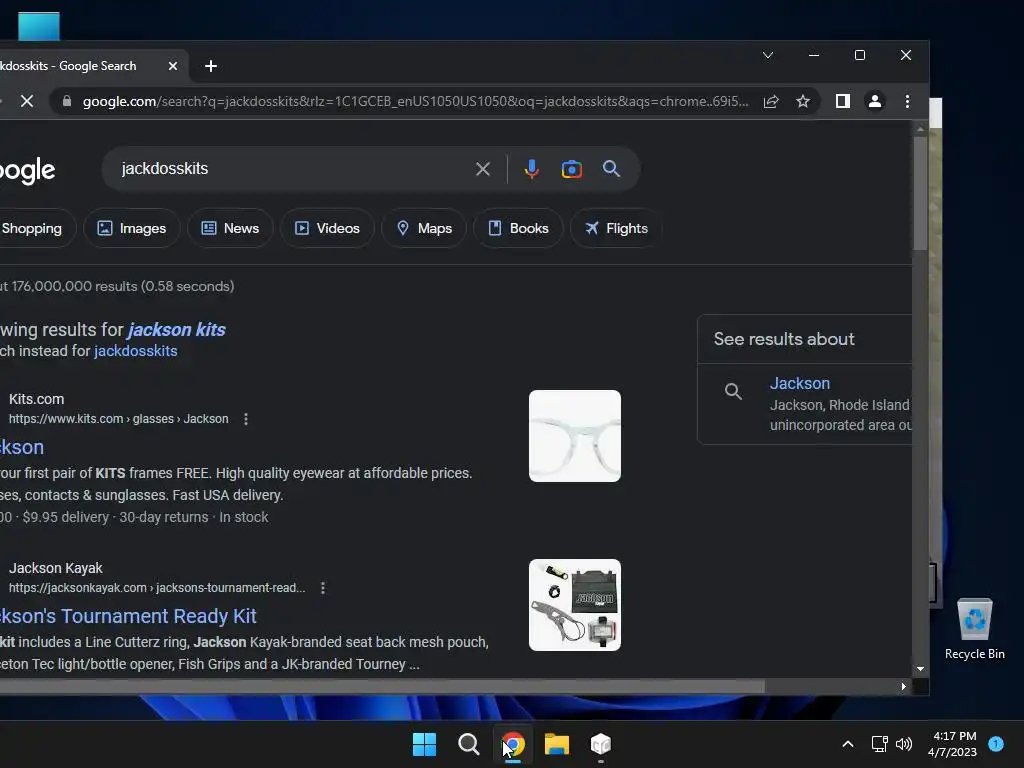Click Chrome in the taskbar
Viewport: 1024px width, 768px height.
click(513, 744)
